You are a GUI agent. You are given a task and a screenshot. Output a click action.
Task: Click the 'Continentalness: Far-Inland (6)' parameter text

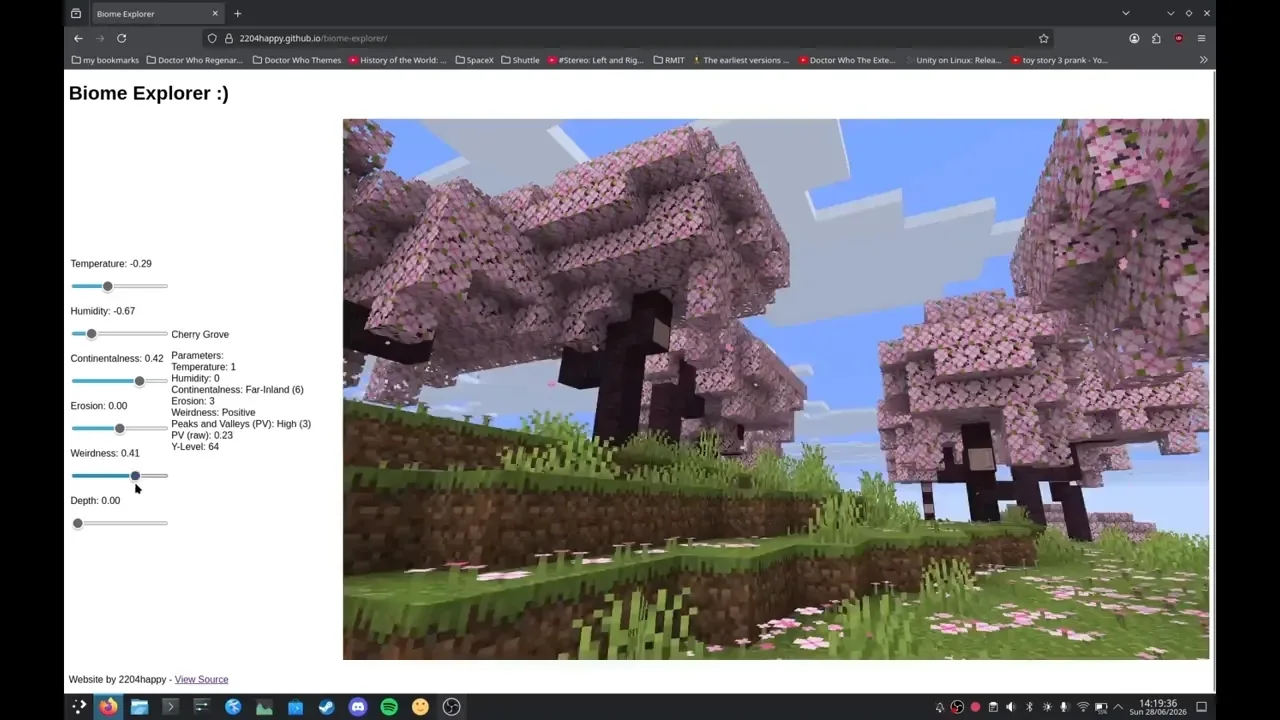(237, 390)
